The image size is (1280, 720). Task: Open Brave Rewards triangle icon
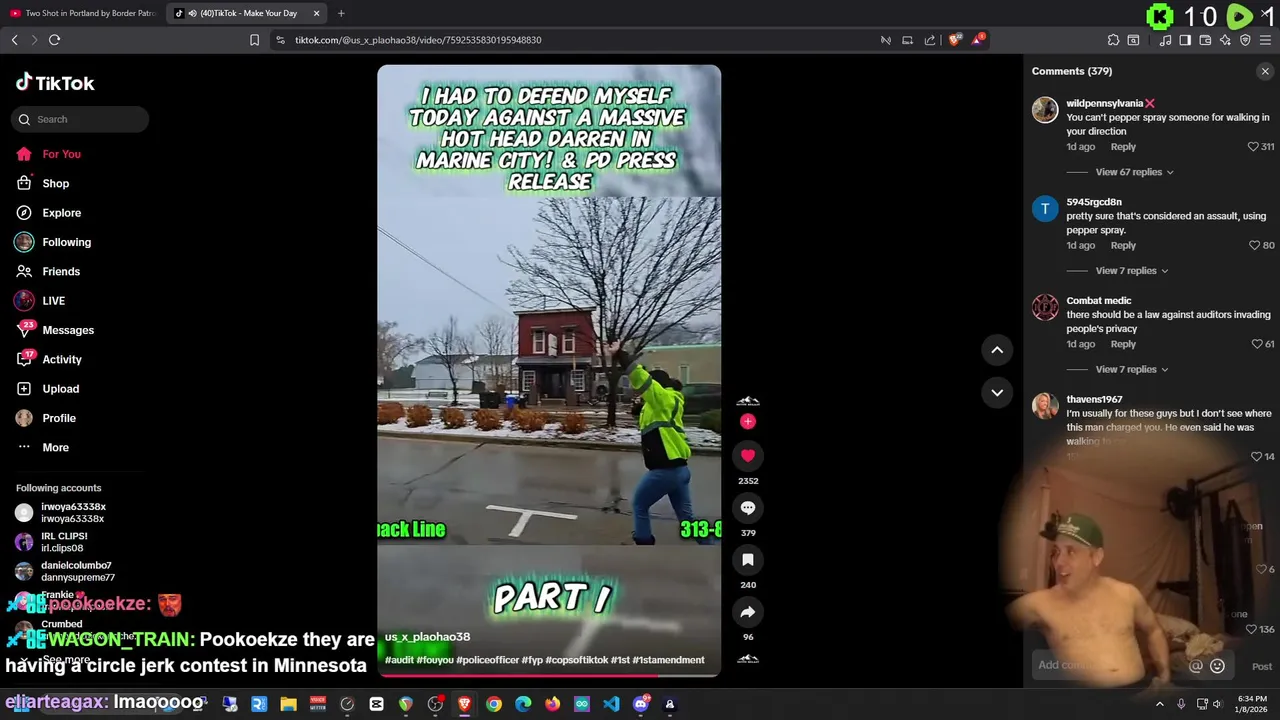[x=978, y=40]
